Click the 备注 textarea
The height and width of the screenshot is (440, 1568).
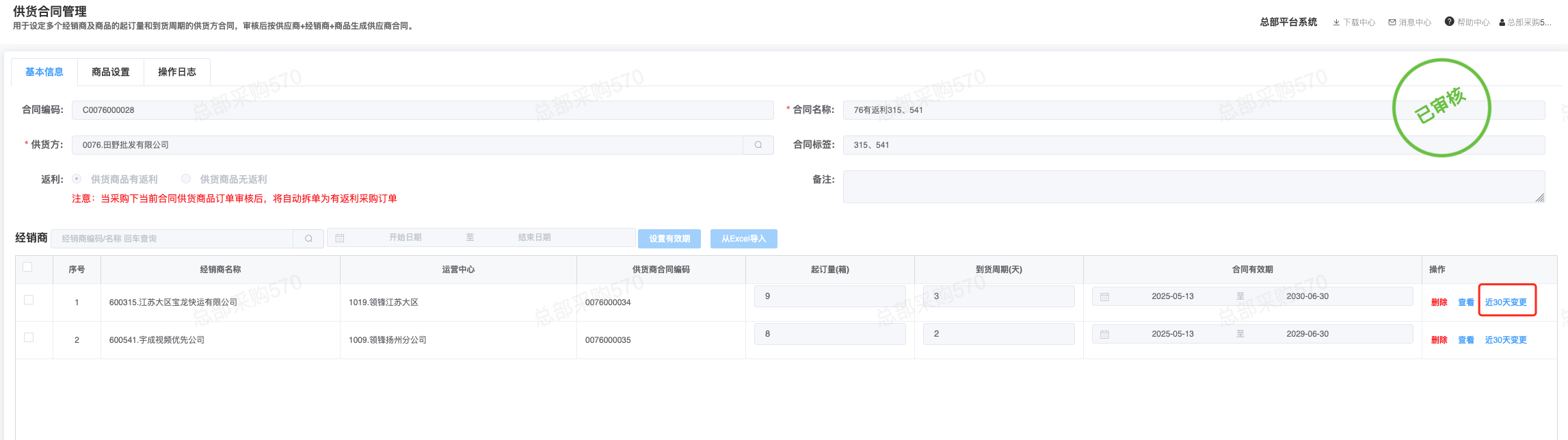coord(1194,187)
